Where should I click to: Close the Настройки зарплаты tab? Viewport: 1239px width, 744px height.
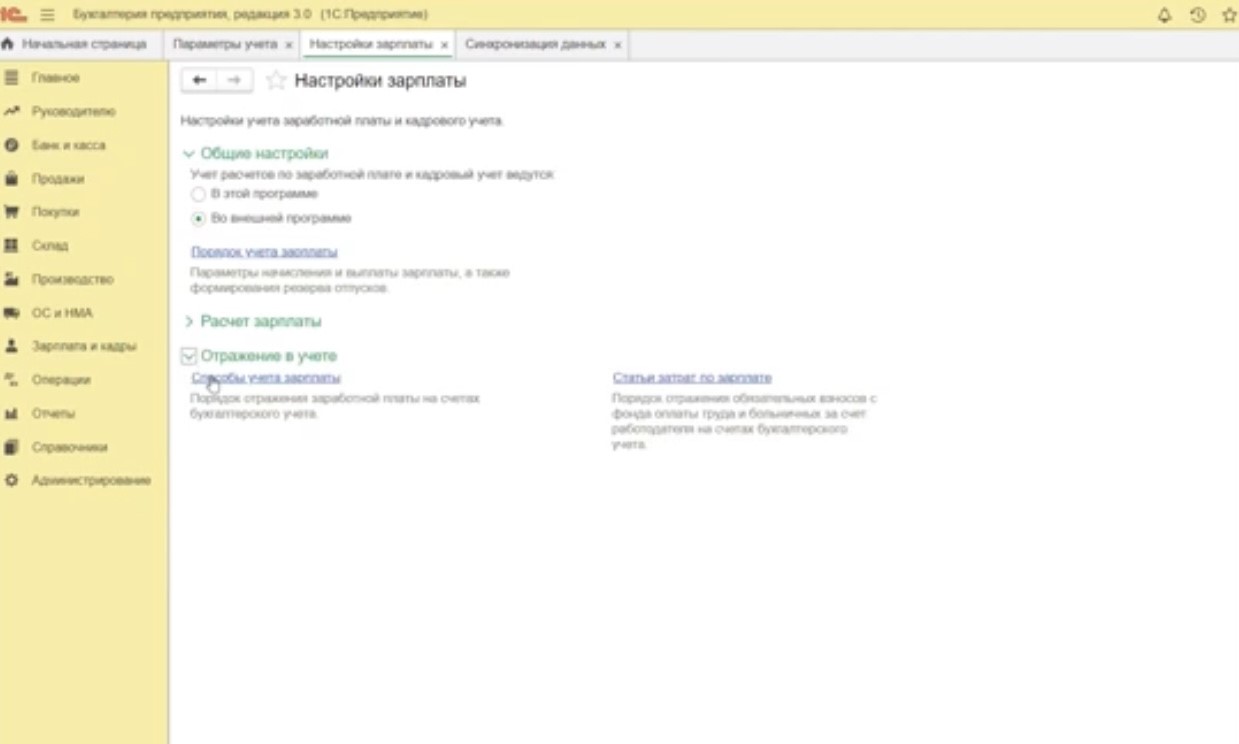point(444,45)
